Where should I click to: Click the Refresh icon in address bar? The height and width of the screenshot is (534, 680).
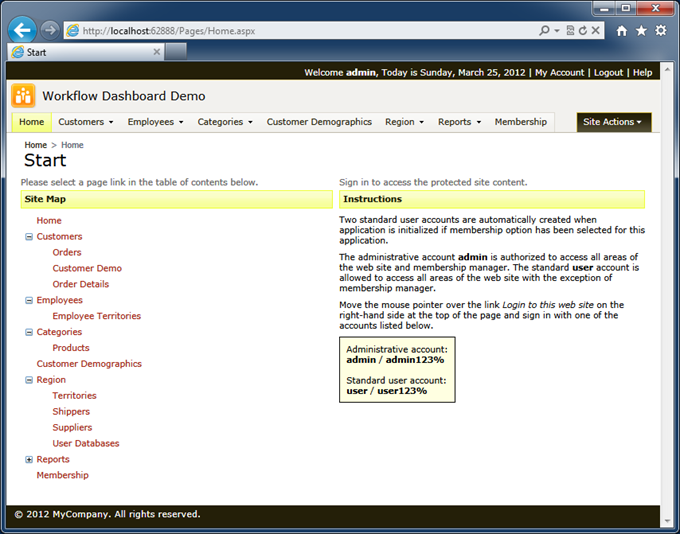pos(583,31)
